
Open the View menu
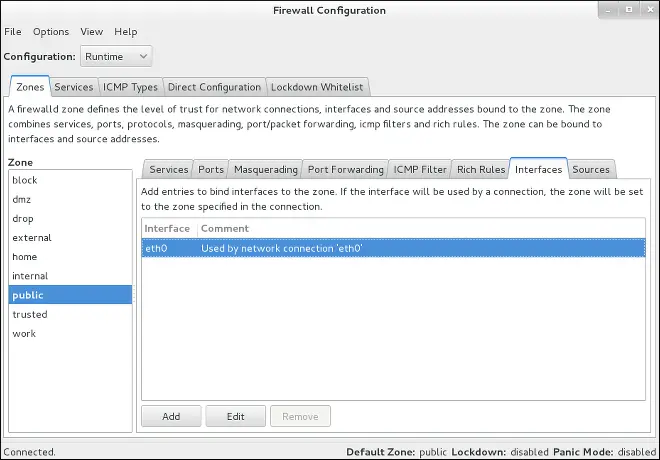[x=92, y=32]
